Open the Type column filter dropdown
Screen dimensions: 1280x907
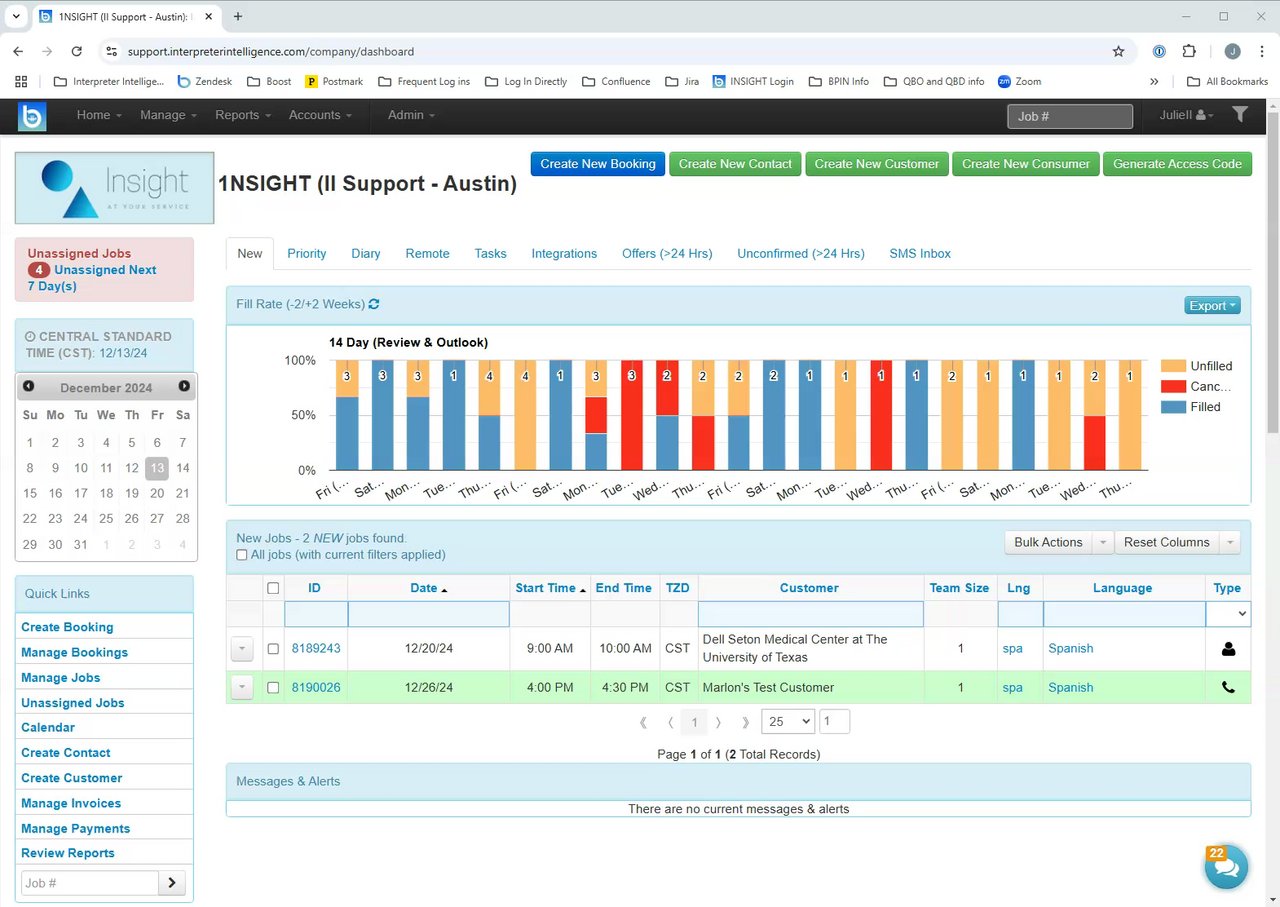pyautogui.click(x=1228, y=614)
